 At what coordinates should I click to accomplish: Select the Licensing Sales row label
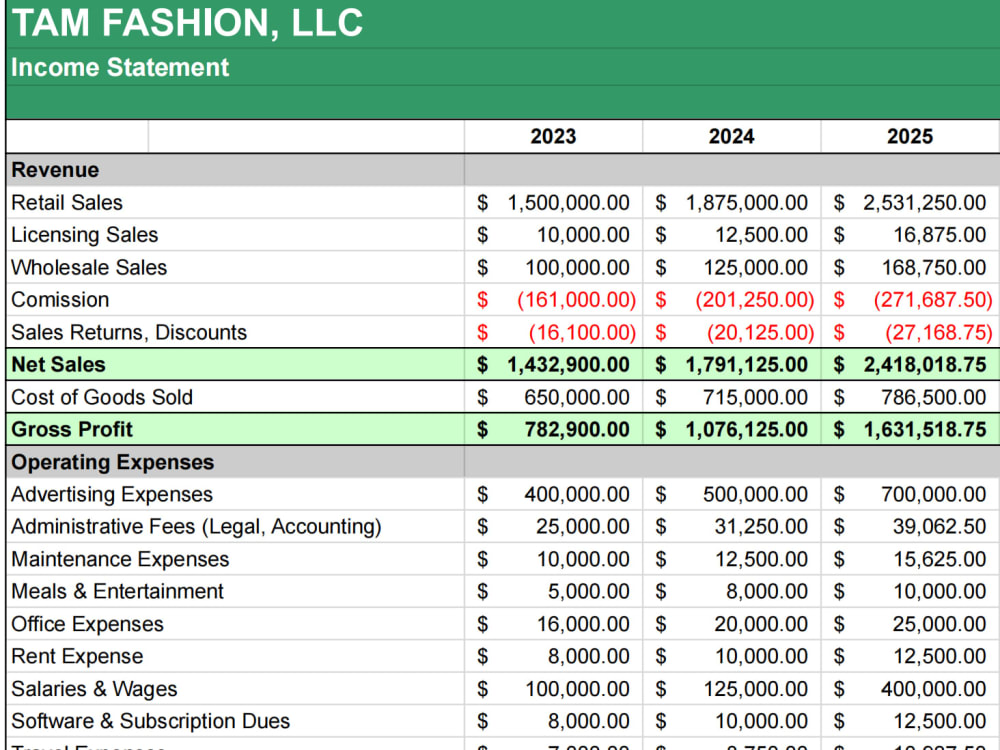click(x=85, y=235)
